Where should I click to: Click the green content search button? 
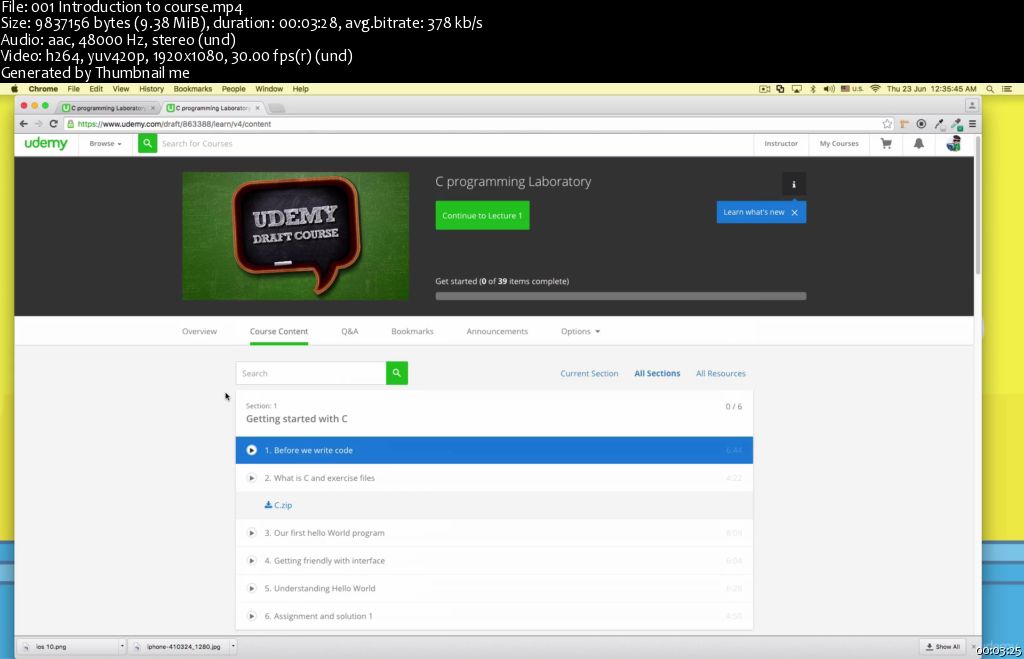(397, 373)
